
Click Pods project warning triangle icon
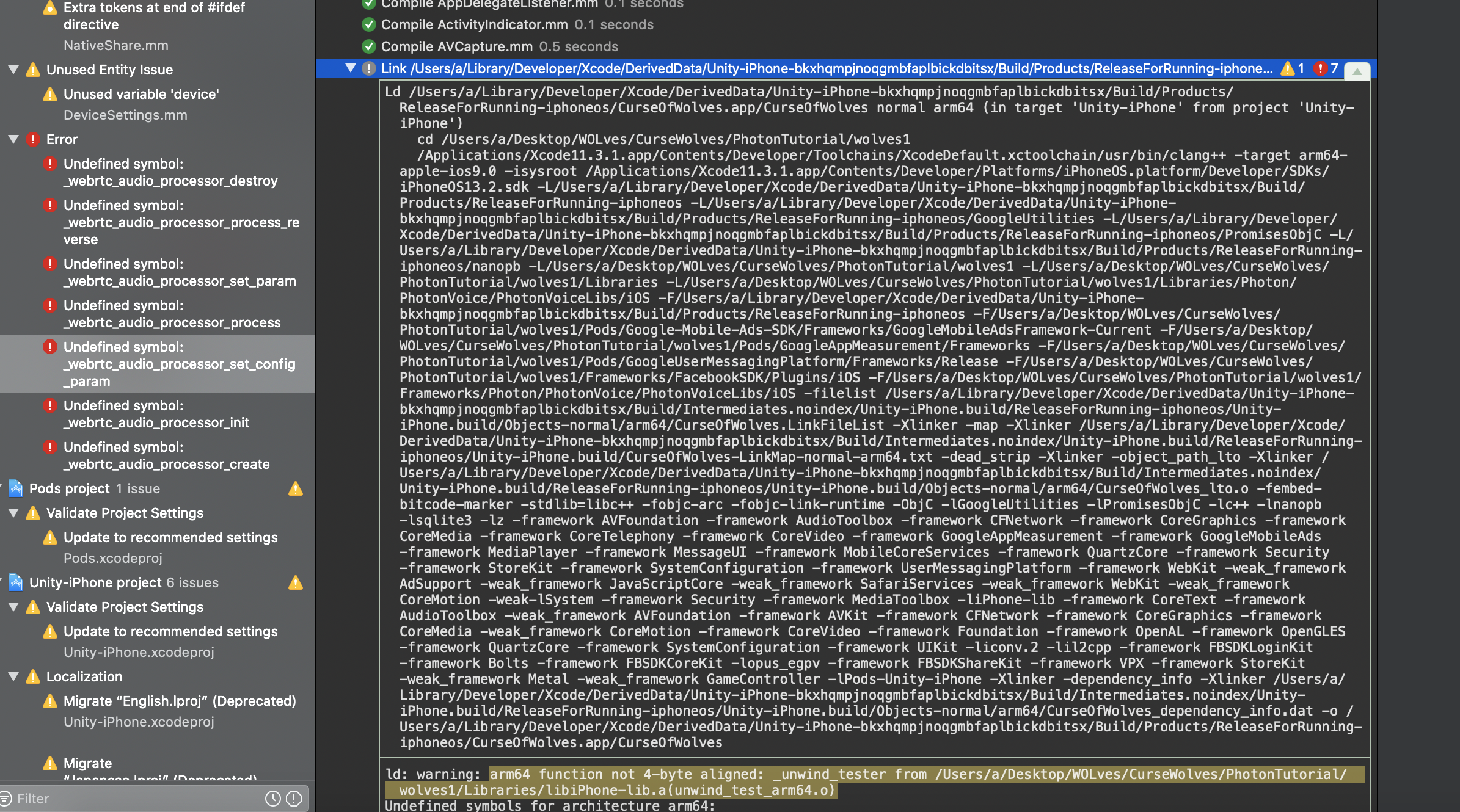tap(296, 488)
